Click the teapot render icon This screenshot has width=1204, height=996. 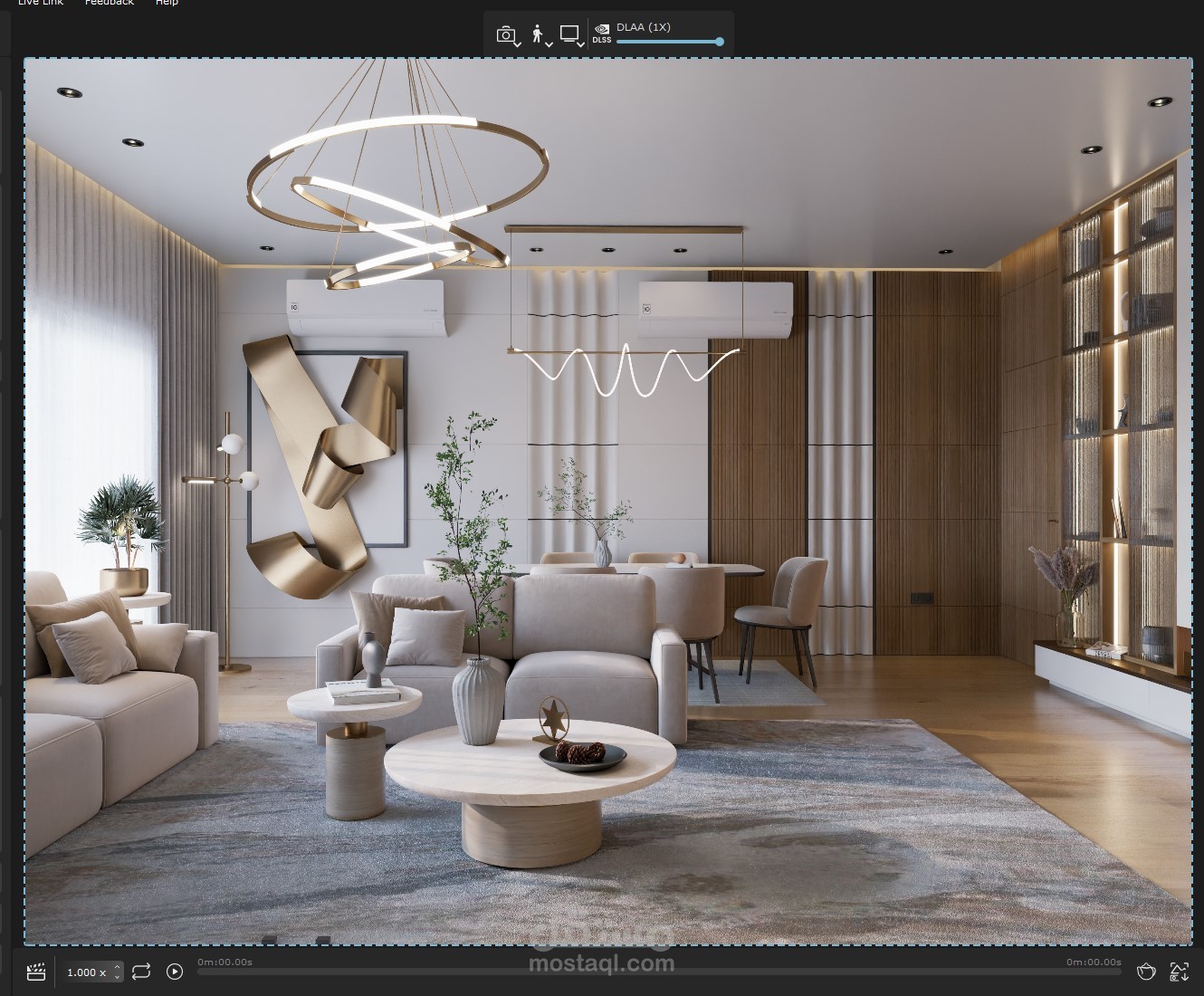1146,972
